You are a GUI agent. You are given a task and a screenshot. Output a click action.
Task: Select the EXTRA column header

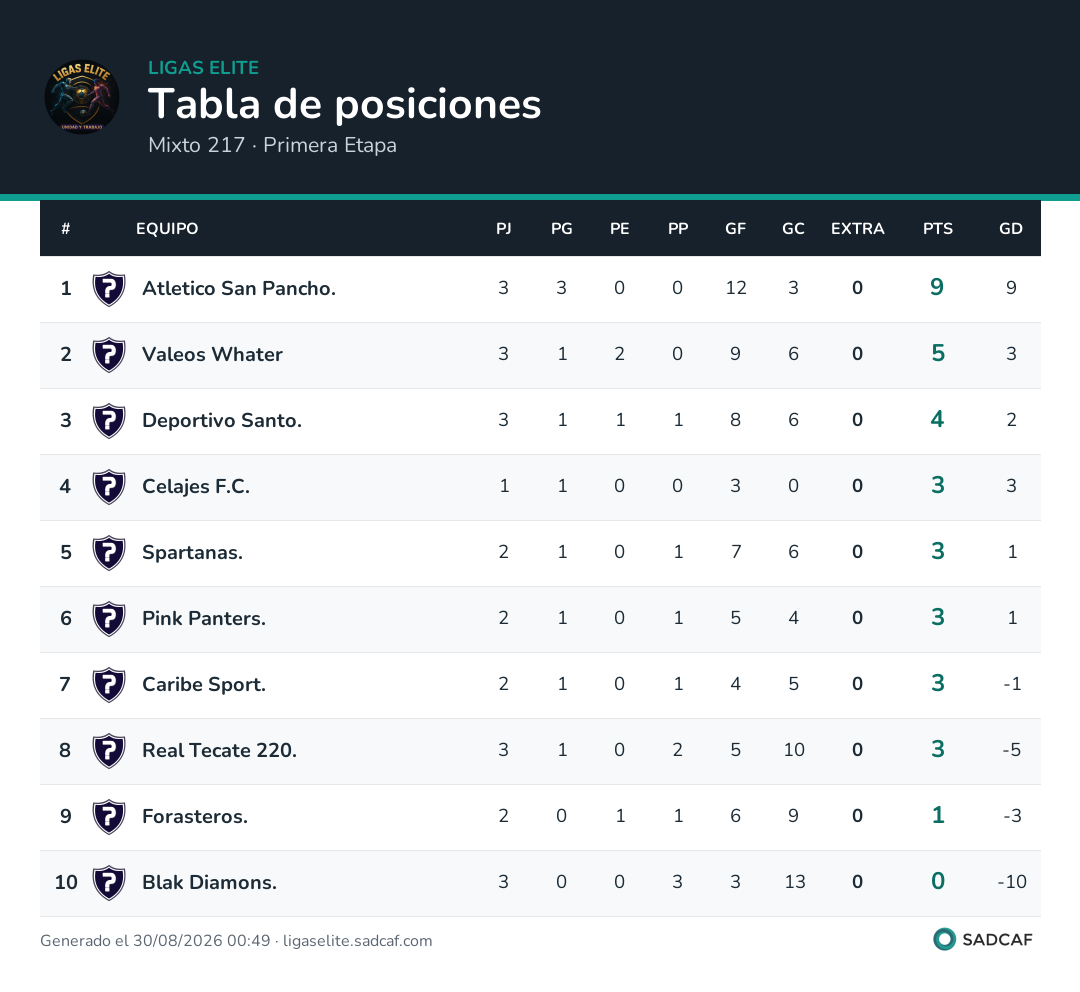[x=858, y=229]
